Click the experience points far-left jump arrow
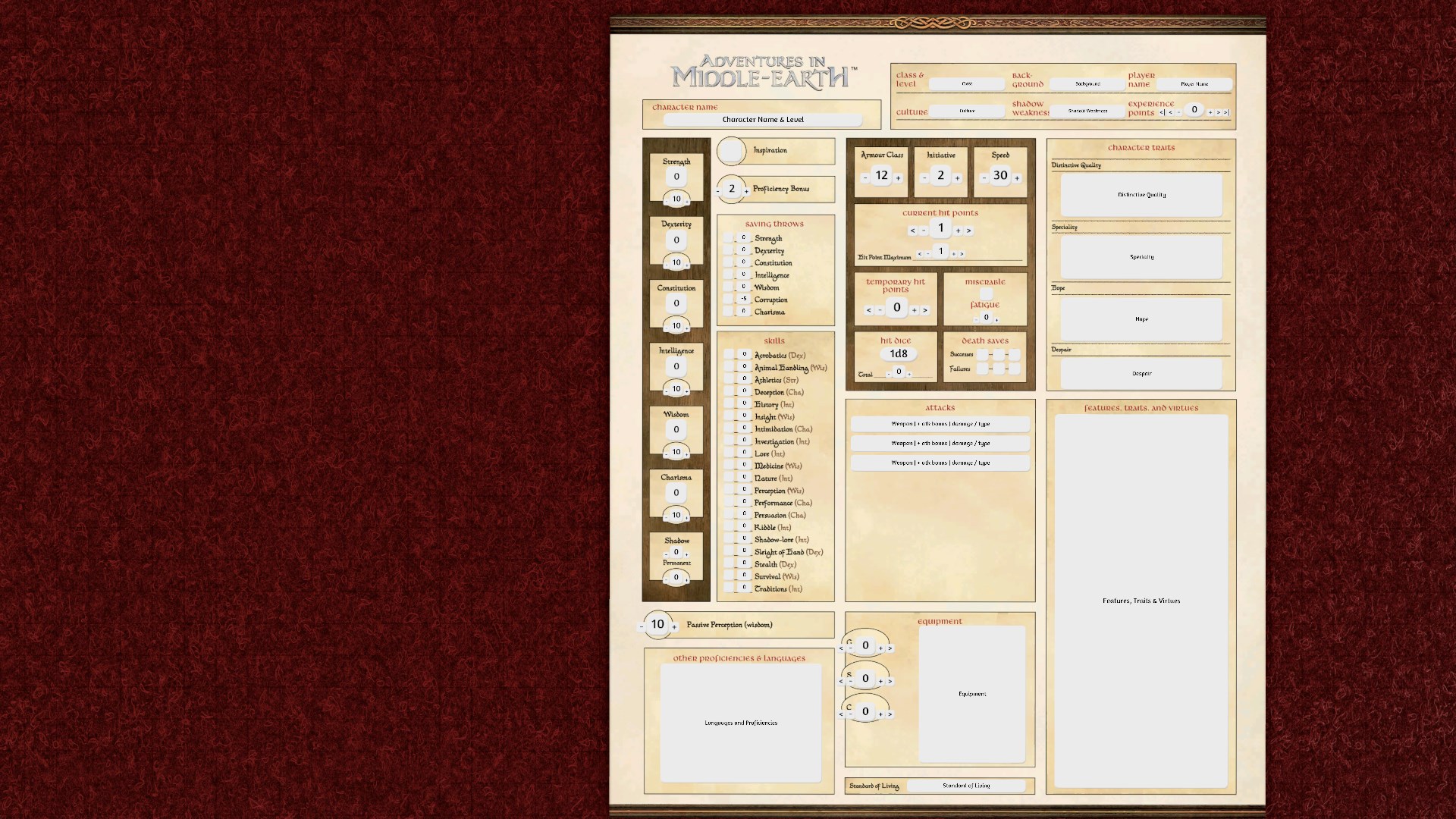The image size is (1456, 819). pyautogui.click(x=1163, y=112)
